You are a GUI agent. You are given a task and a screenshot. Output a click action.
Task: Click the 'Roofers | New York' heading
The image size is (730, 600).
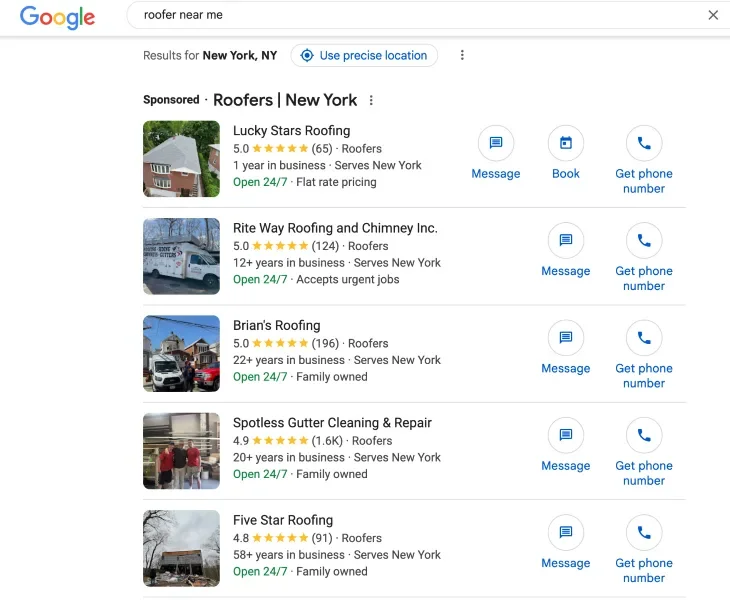[x=285, y=100]
